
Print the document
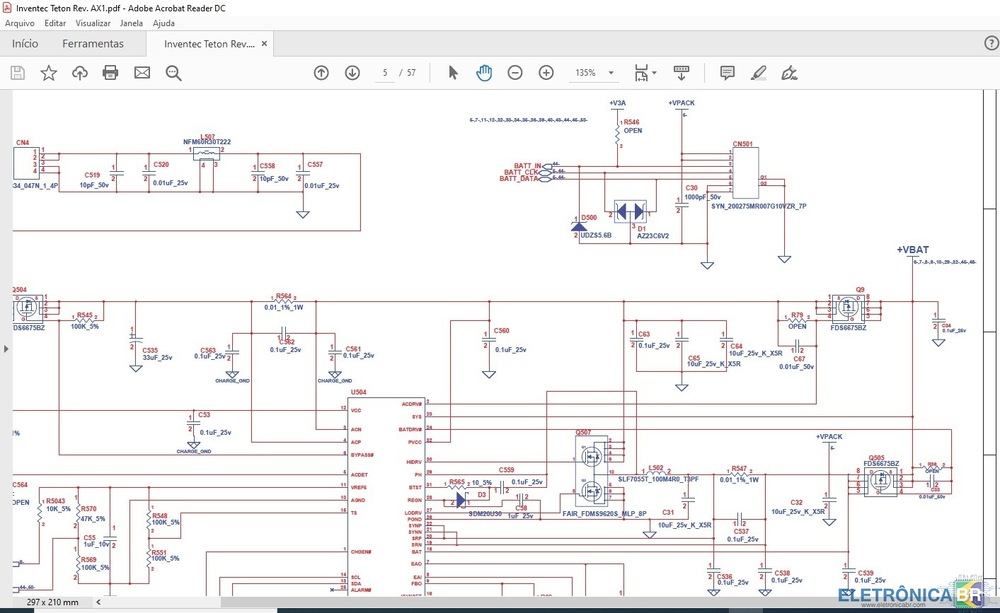pyautogui.click(x=110, y=73)
